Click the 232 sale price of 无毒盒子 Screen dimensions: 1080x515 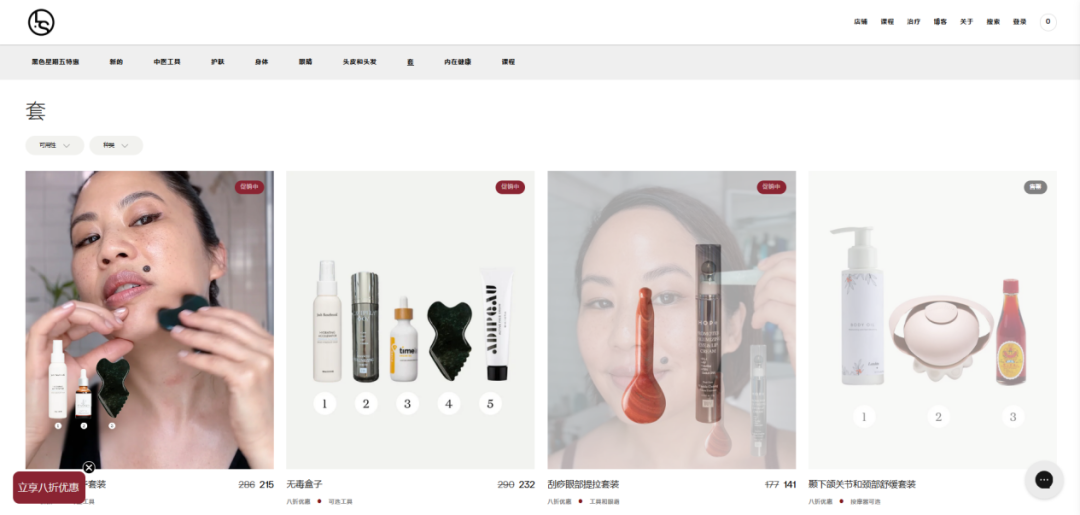[527, 485]
